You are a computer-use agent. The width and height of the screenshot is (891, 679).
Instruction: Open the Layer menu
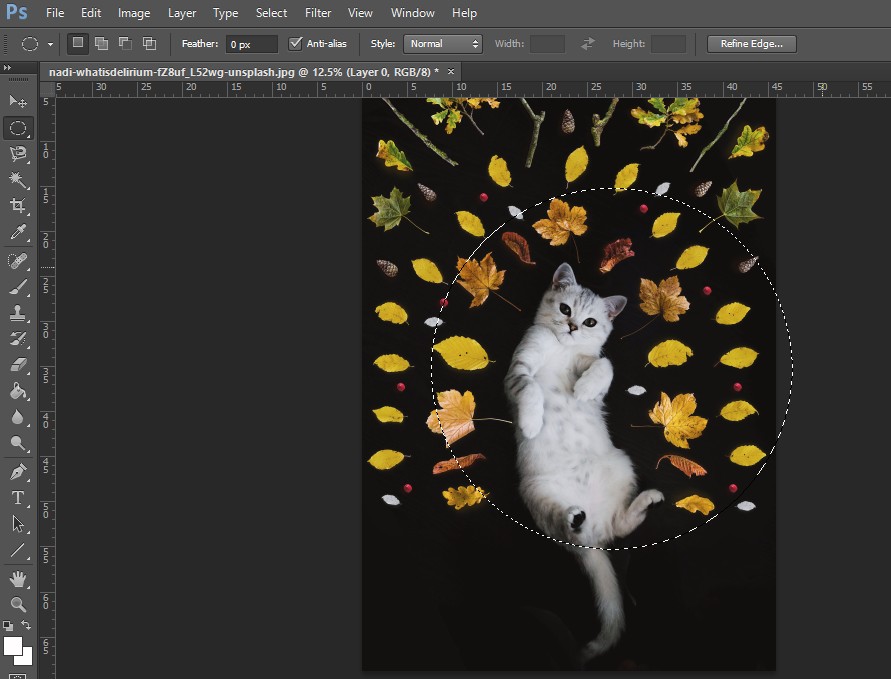182,13
